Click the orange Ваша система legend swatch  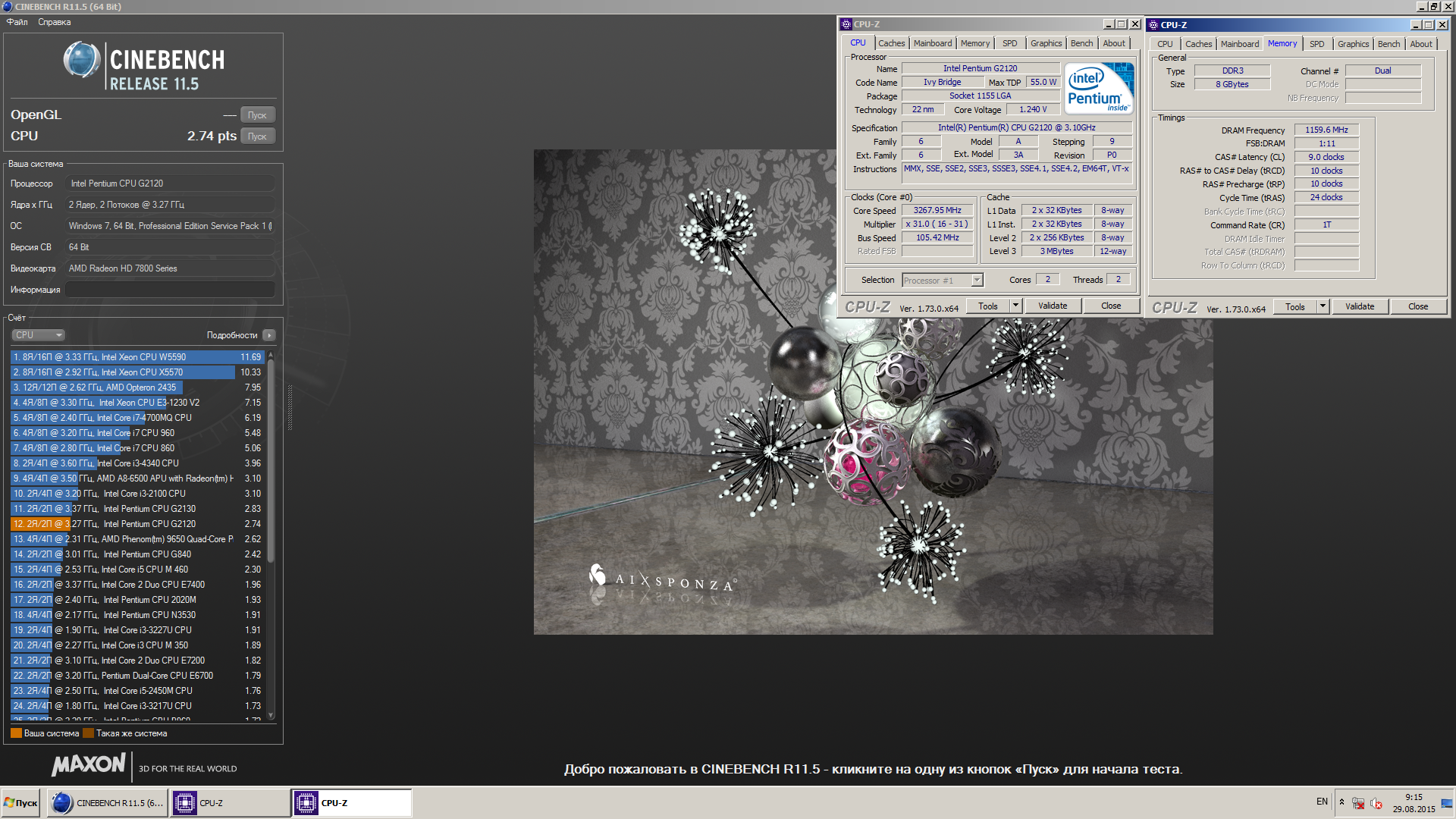(16, 733)
